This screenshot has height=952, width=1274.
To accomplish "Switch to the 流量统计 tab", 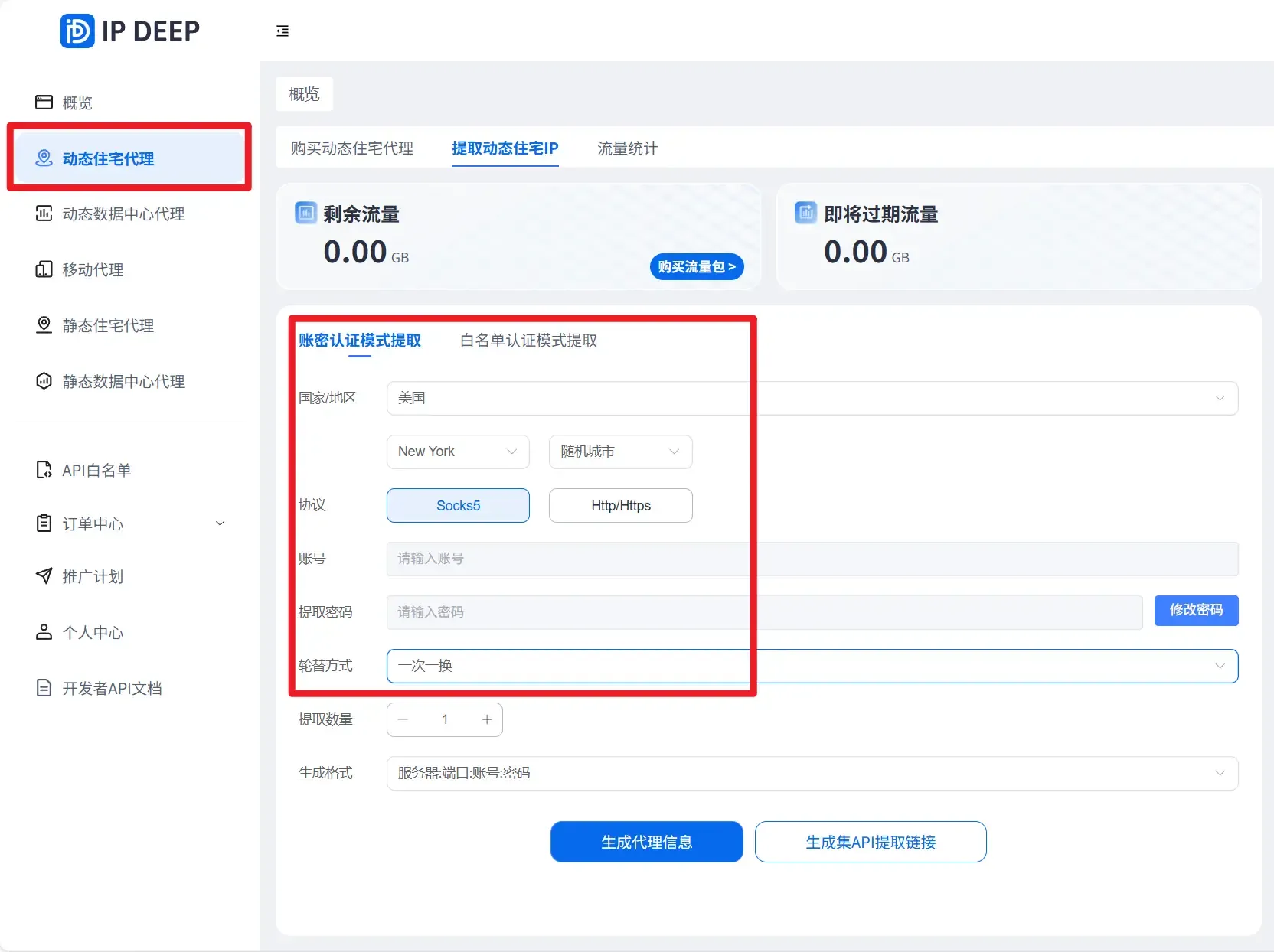I will click(x=626, y=148).
